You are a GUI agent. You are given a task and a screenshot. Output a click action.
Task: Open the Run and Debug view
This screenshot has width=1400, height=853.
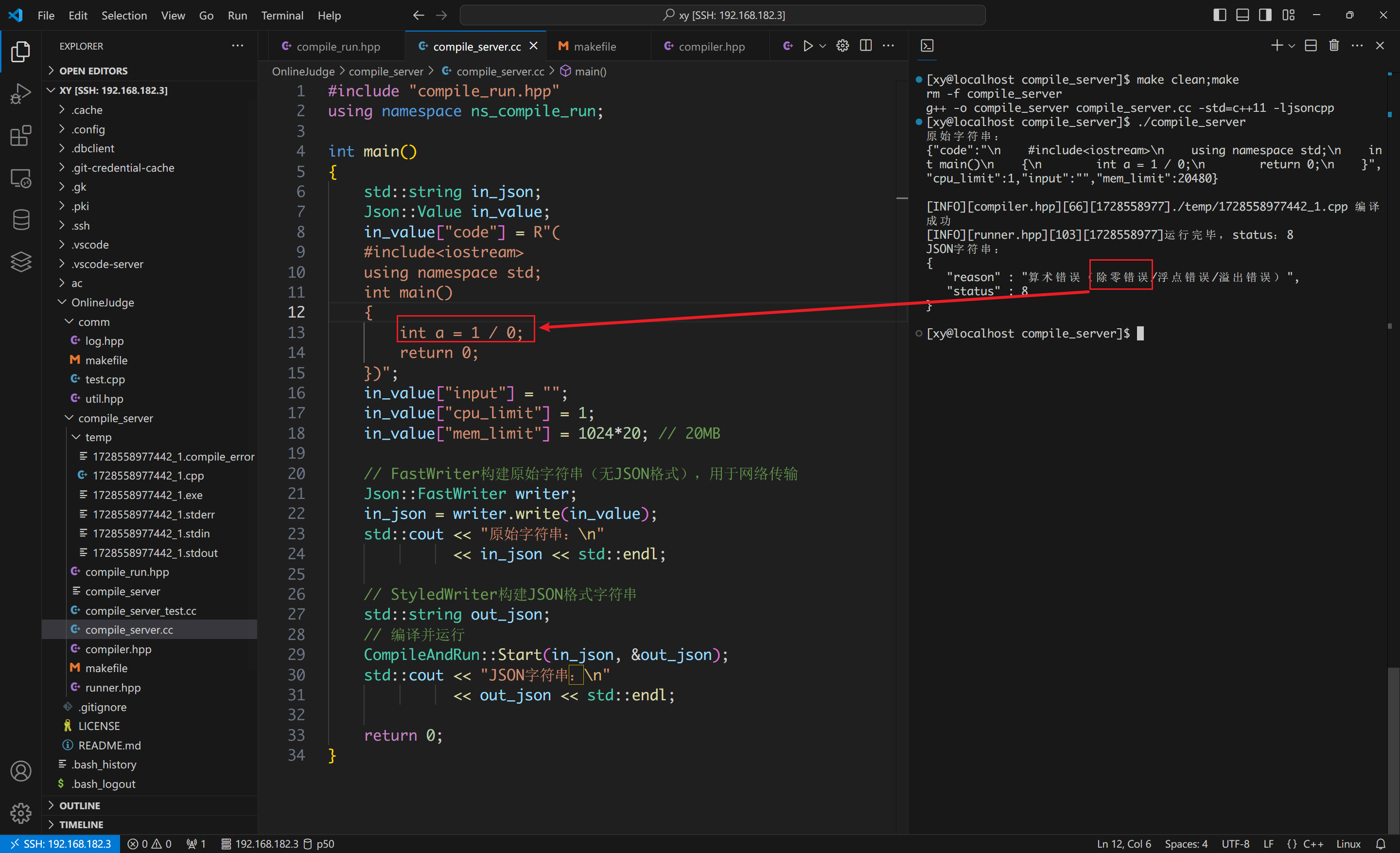[20, 94]
